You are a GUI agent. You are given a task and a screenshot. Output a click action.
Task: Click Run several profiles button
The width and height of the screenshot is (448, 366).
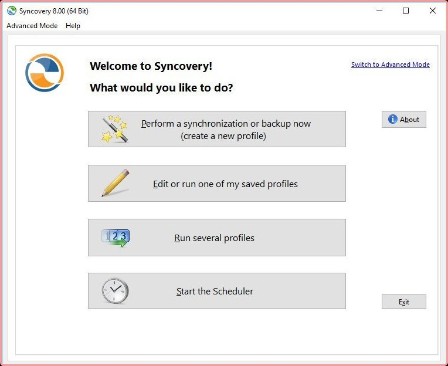pos(217,238)
